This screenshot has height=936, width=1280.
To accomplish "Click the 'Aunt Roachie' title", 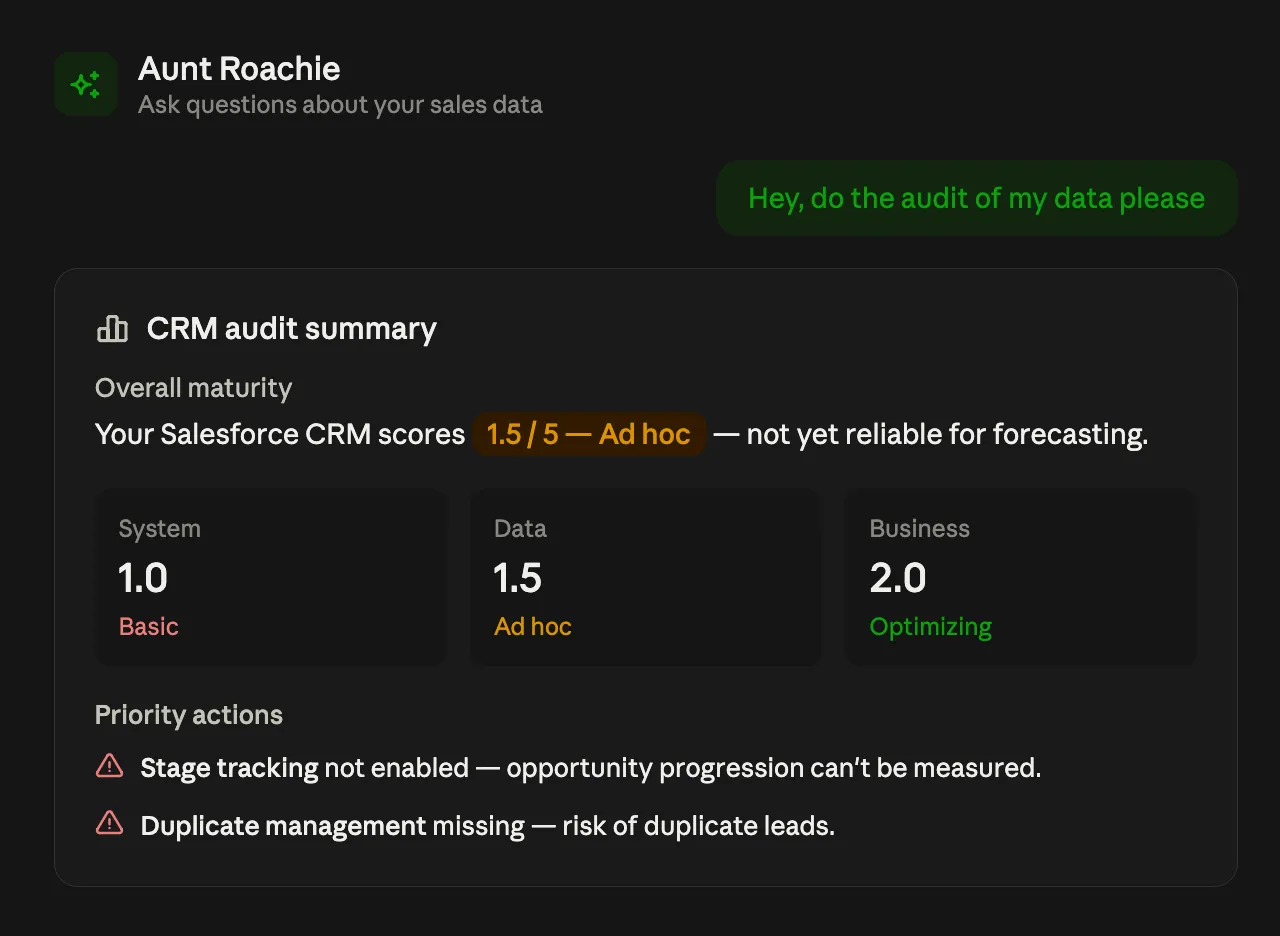I will [239, 69].
